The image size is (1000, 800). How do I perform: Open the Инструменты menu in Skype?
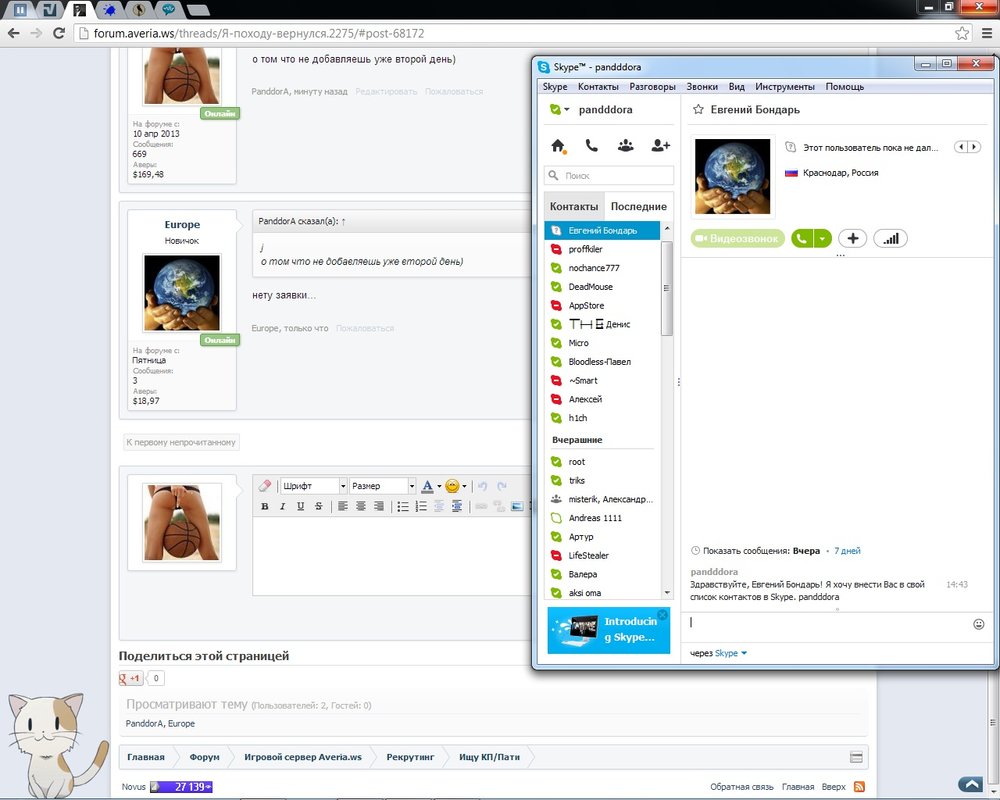click(x=784, y=87)
